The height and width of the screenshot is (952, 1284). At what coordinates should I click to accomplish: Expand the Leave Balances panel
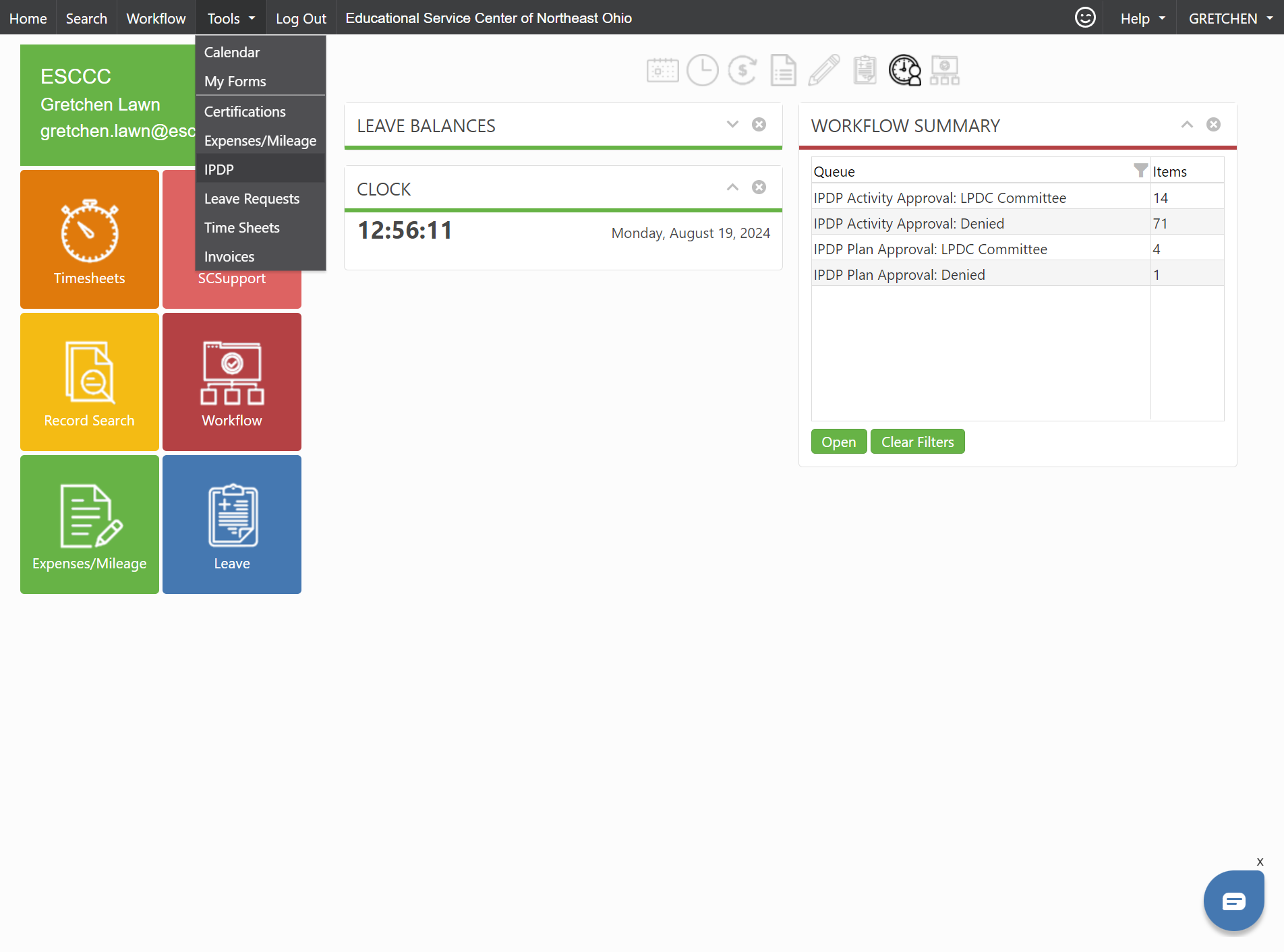click(x=732, y=125)
